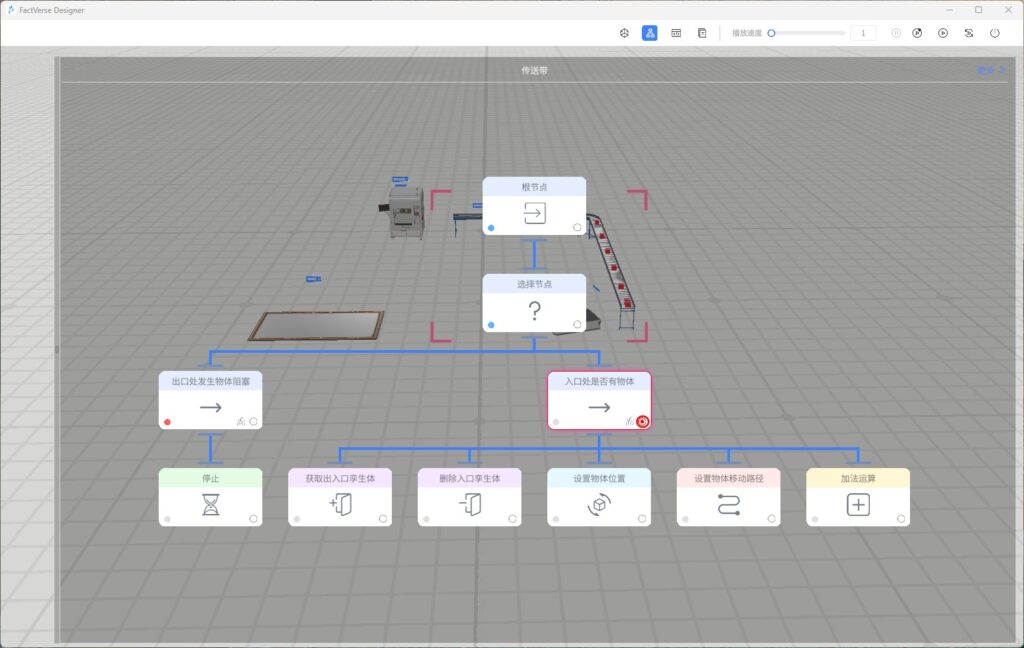
Task: Click the 传送带 panel title
Action: coord(534,71)
